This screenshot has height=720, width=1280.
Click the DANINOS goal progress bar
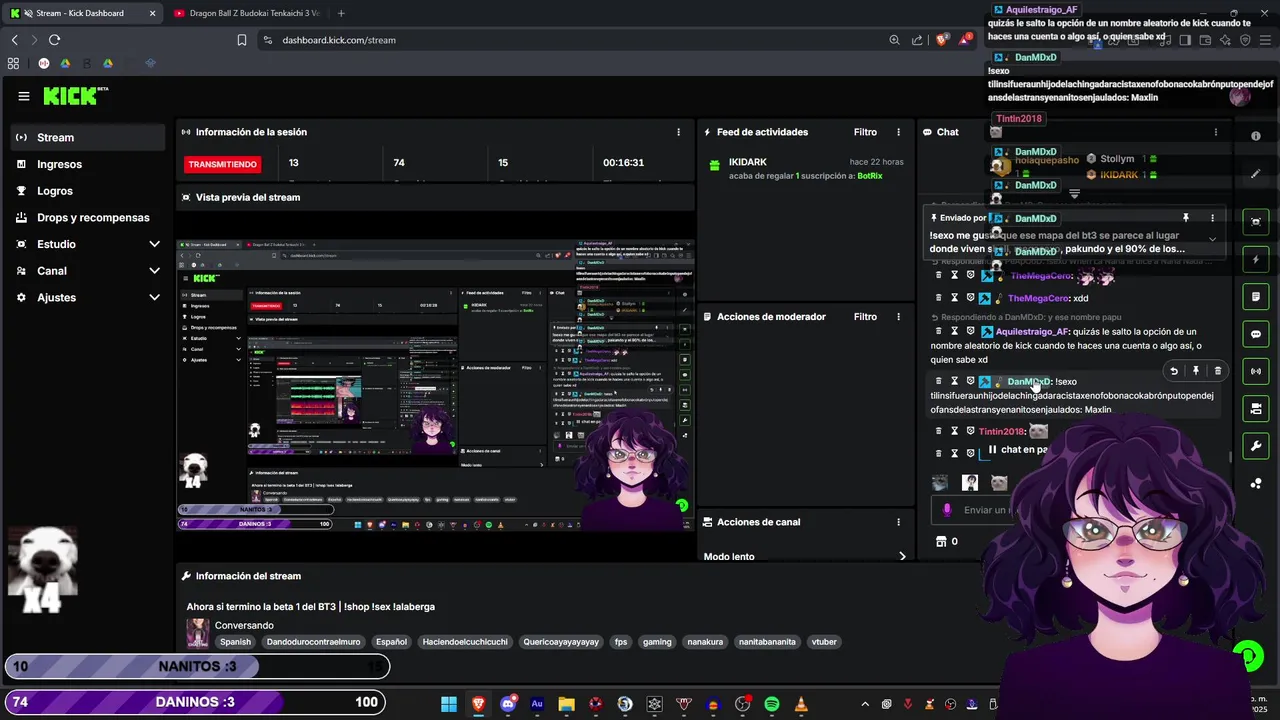point(197,702)
